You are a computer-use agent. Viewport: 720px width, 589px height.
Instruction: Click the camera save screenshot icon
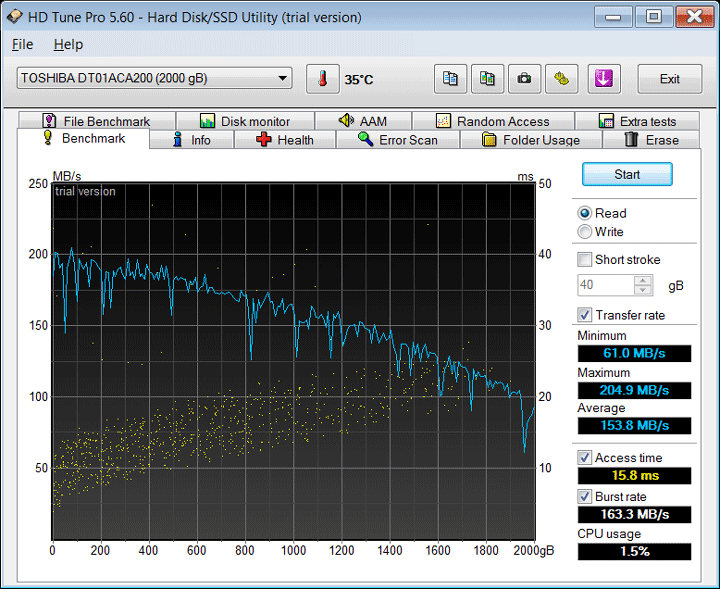[x=524, y=79]
